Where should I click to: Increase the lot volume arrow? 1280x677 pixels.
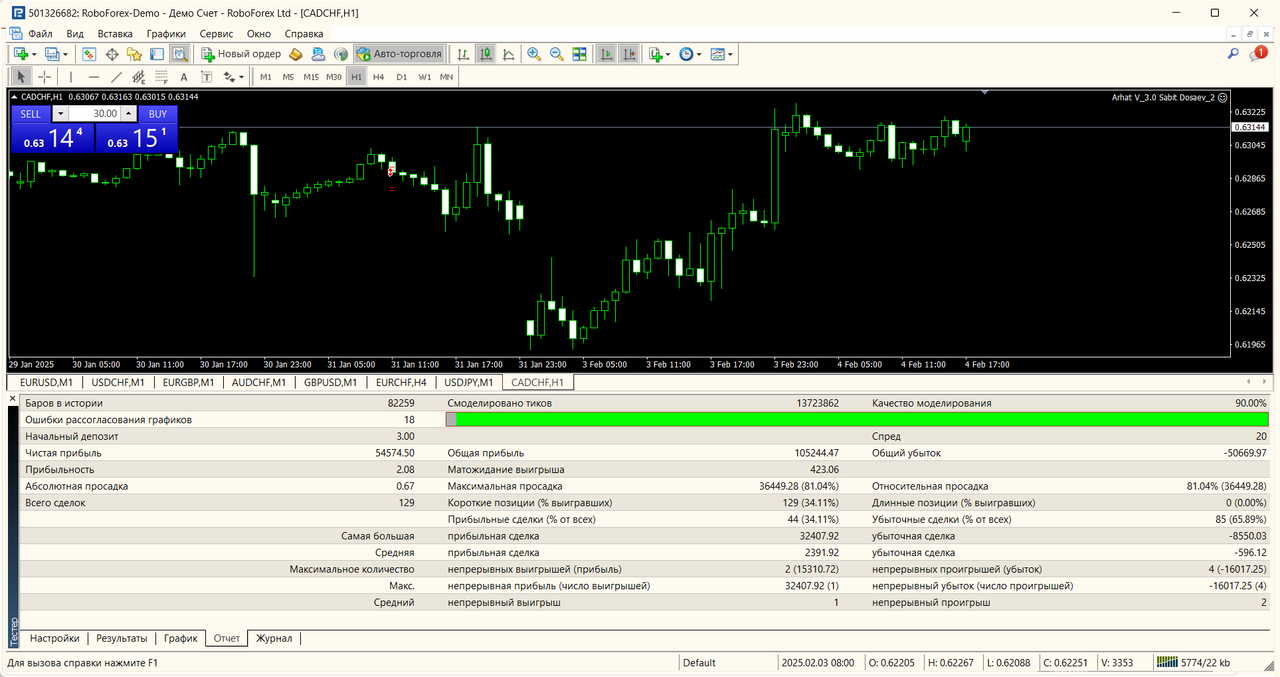coord(128,114)
